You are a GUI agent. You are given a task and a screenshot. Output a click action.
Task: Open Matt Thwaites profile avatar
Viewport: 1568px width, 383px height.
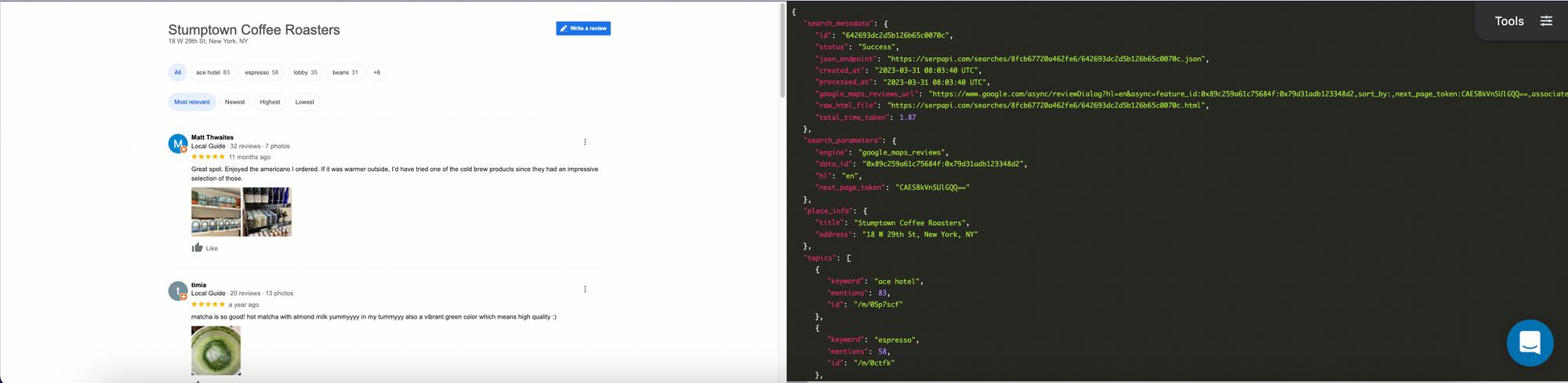pyautogui.click(x=178, y=144)
